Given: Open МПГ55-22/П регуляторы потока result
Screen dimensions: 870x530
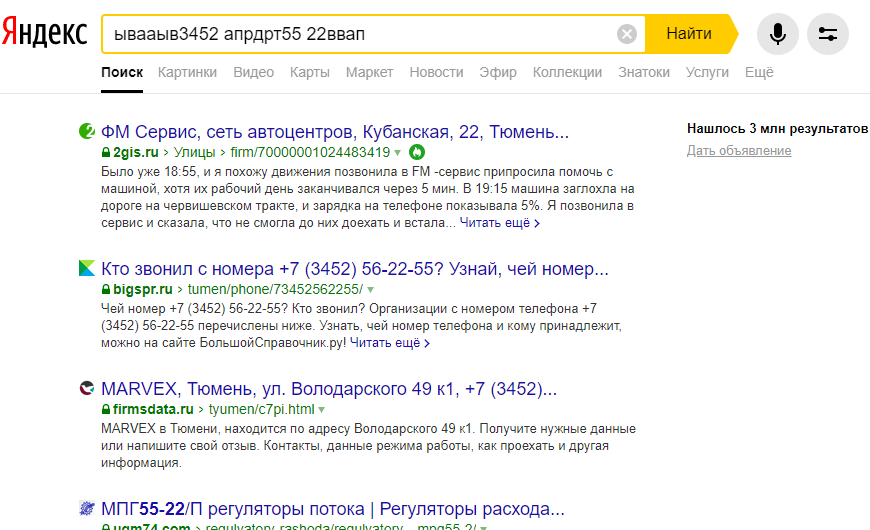Looking at the screenshot, I should (x=332, y=508).
